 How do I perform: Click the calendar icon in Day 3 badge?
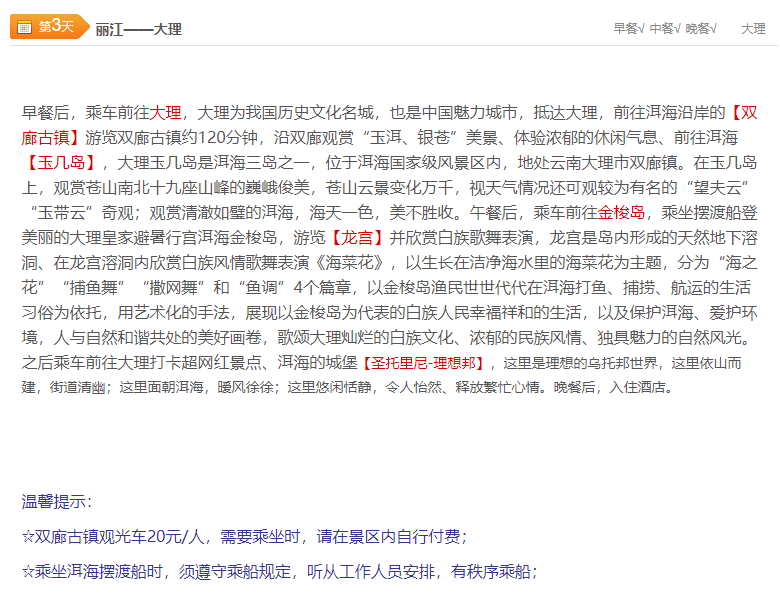point(24,27)
